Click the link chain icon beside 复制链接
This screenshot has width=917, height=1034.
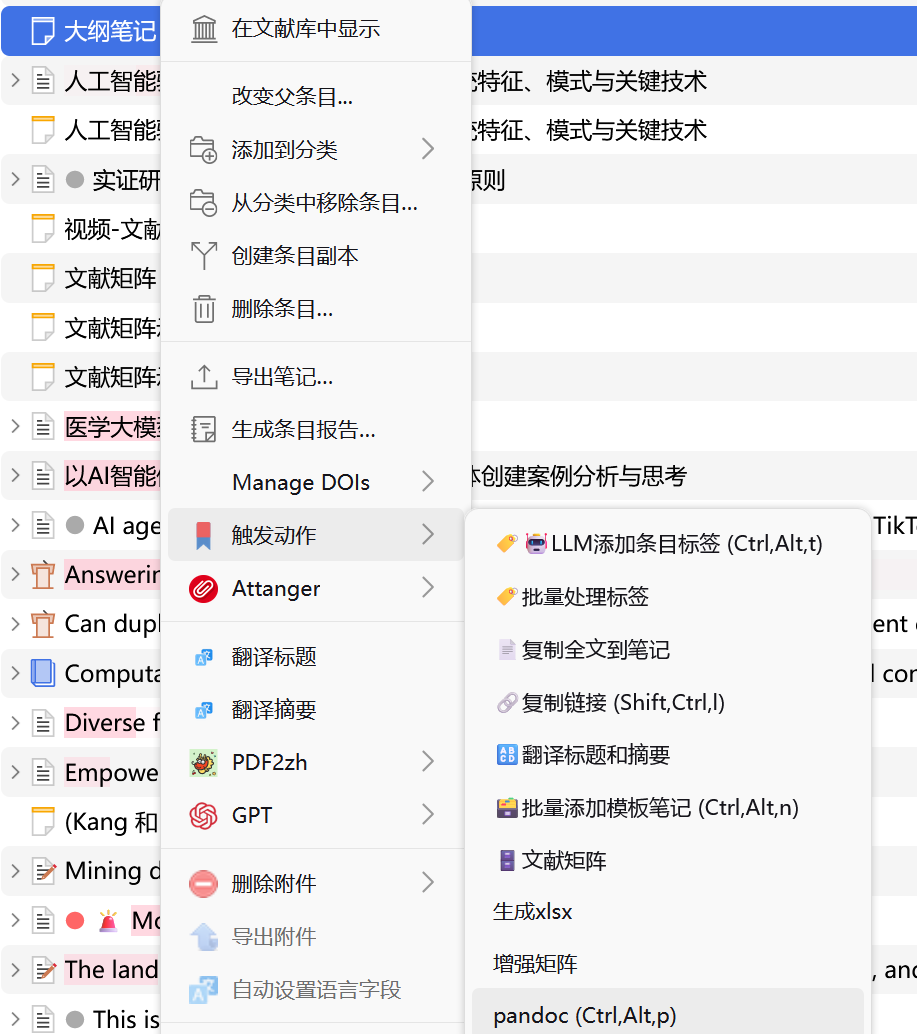click(507, 703)
